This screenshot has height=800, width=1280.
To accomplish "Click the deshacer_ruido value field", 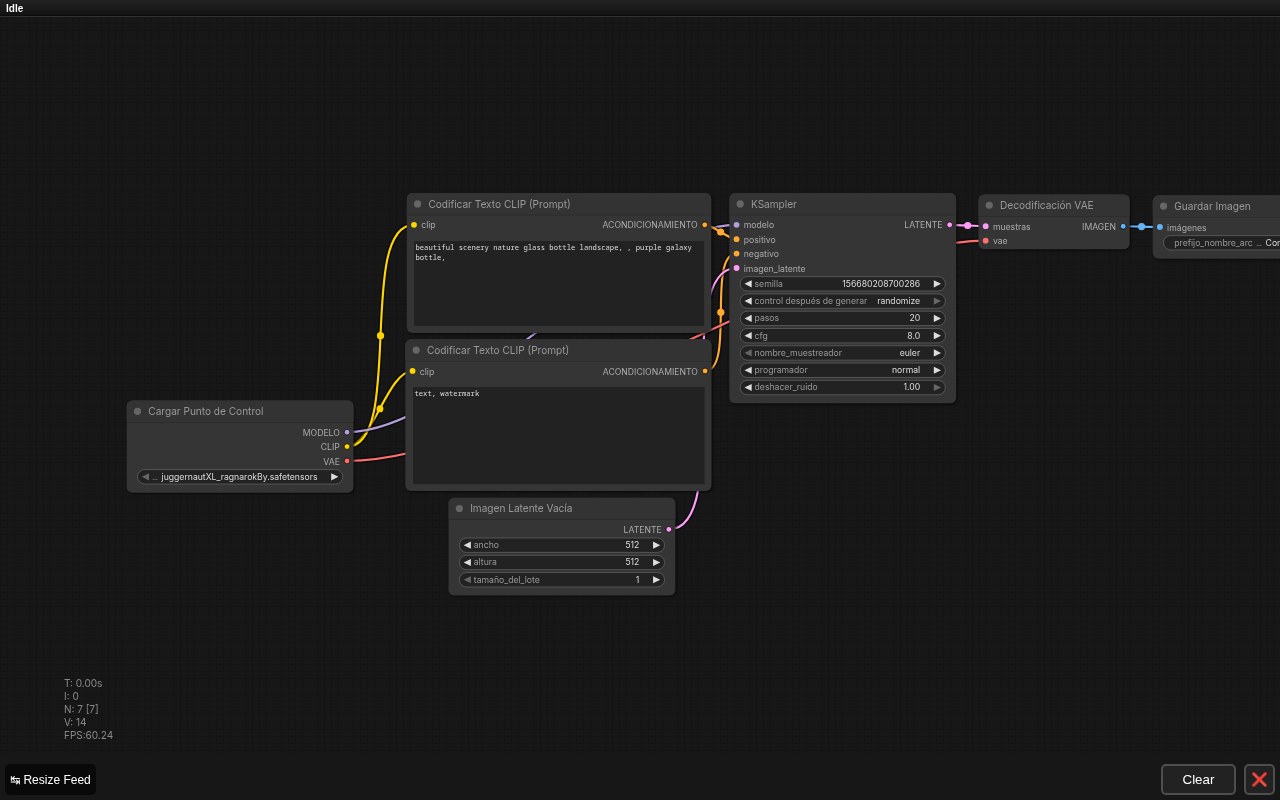I will point(843,387).
